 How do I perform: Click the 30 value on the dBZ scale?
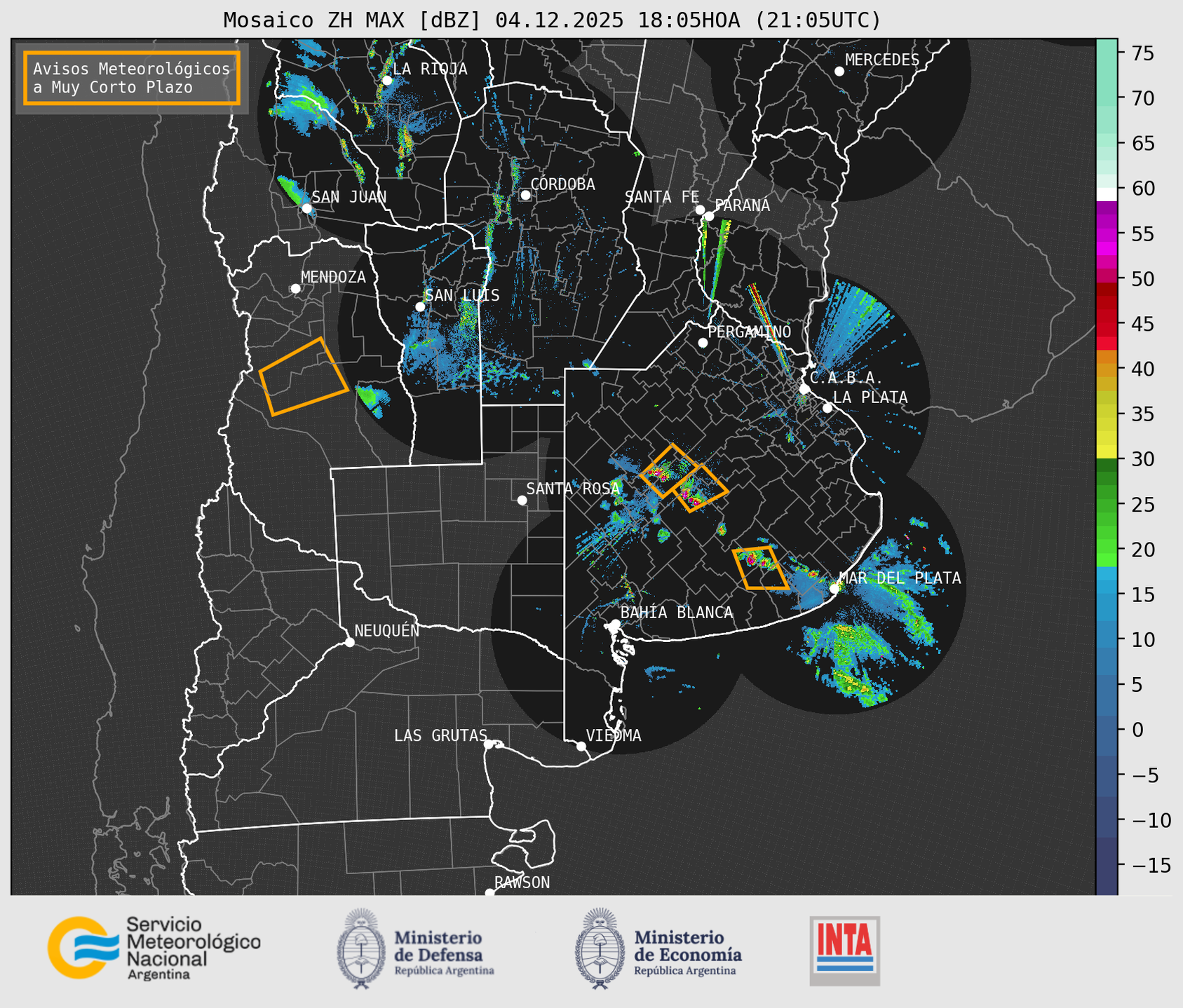click(x=1142, y=459)
